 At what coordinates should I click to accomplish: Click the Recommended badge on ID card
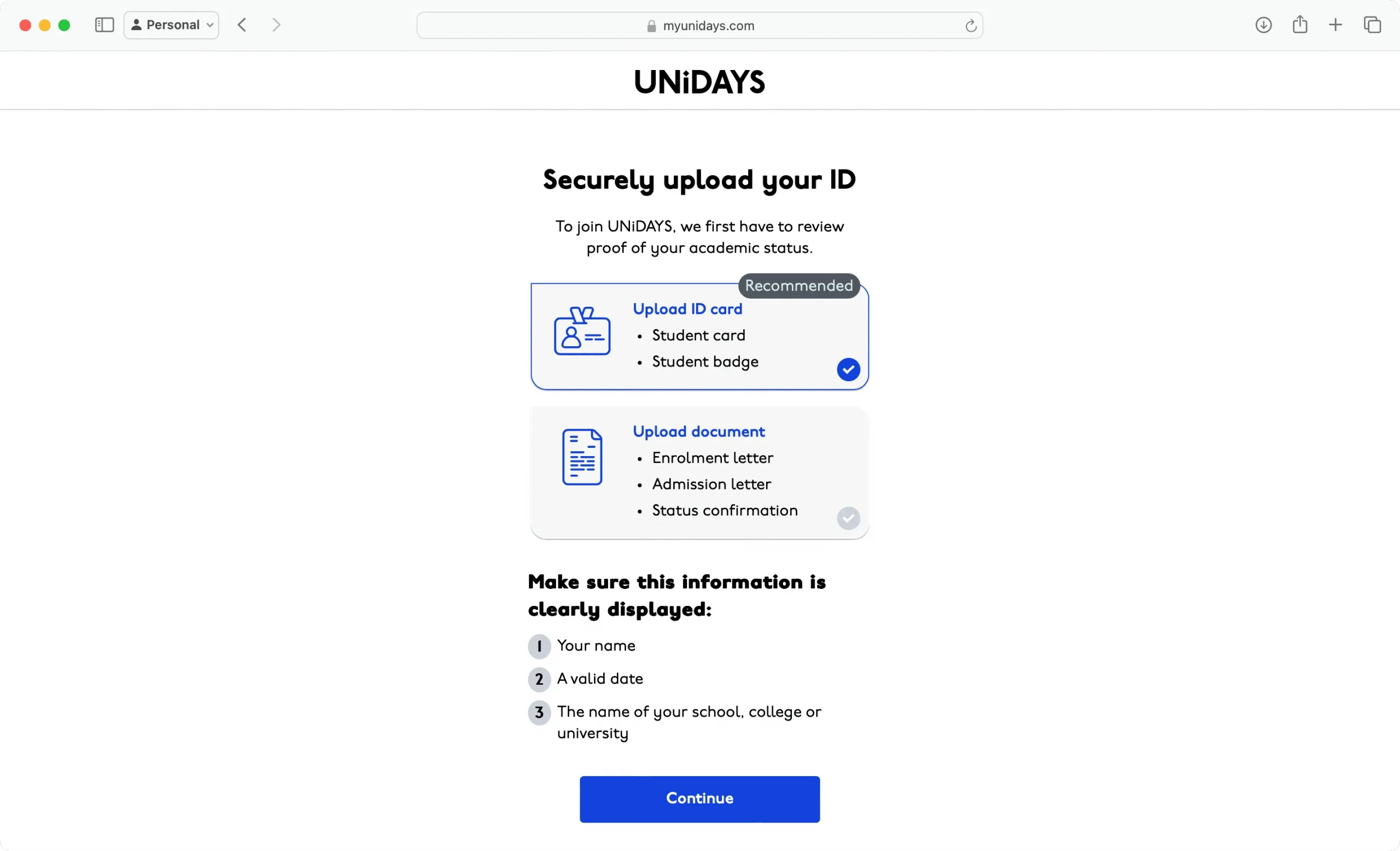799,285
